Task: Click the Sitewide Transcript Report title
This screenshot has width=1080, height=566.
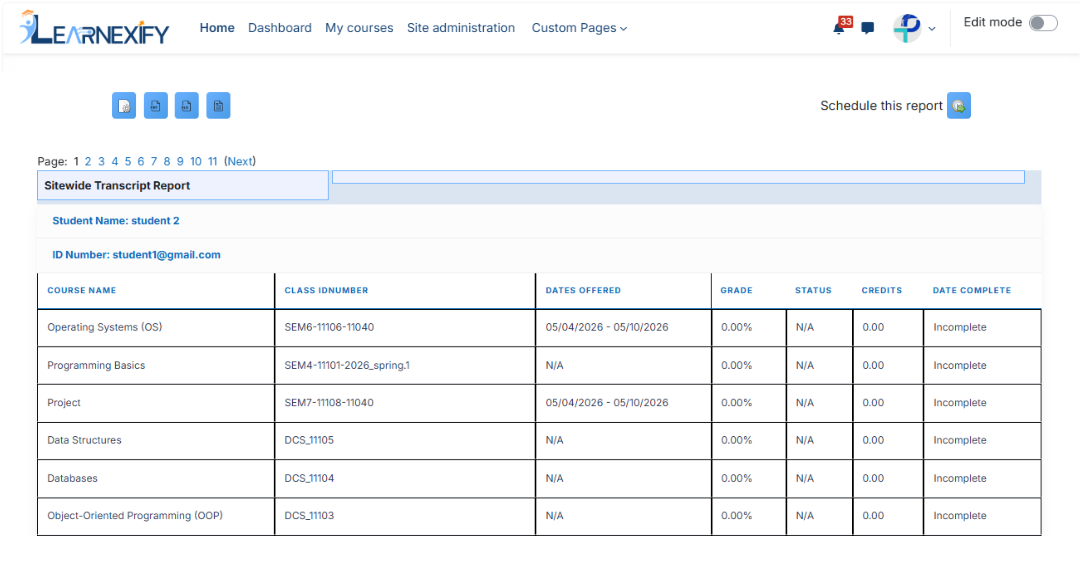Action: coord(117,186)
